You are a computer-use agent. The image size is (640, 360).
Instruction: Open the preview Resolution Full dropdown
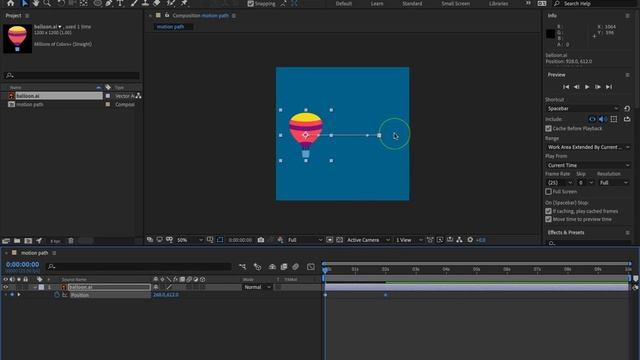click(613, 183)
